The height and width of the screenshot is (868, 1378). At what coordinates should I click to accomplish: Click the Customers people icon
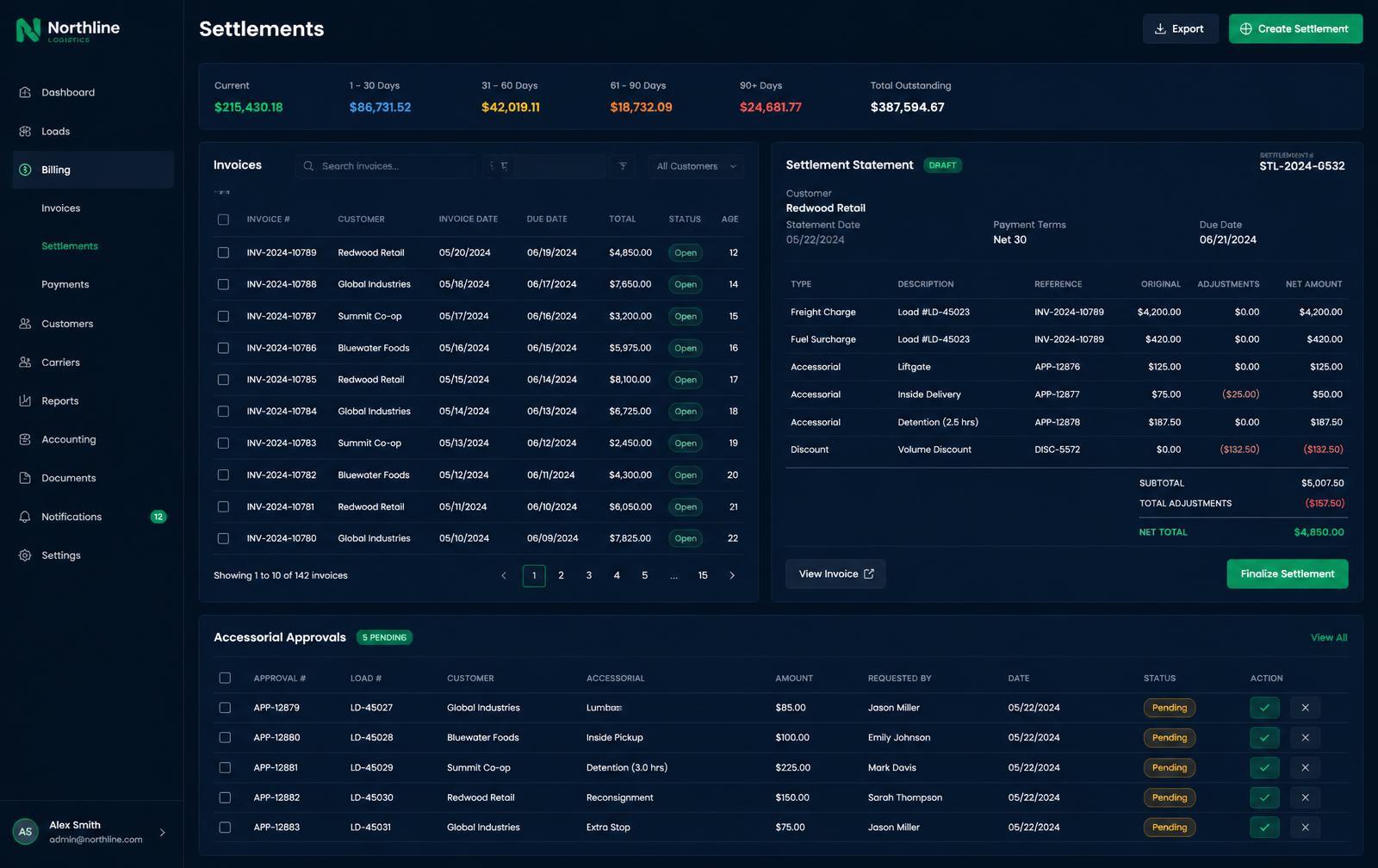pyautogui.click(x=25, y=324)
